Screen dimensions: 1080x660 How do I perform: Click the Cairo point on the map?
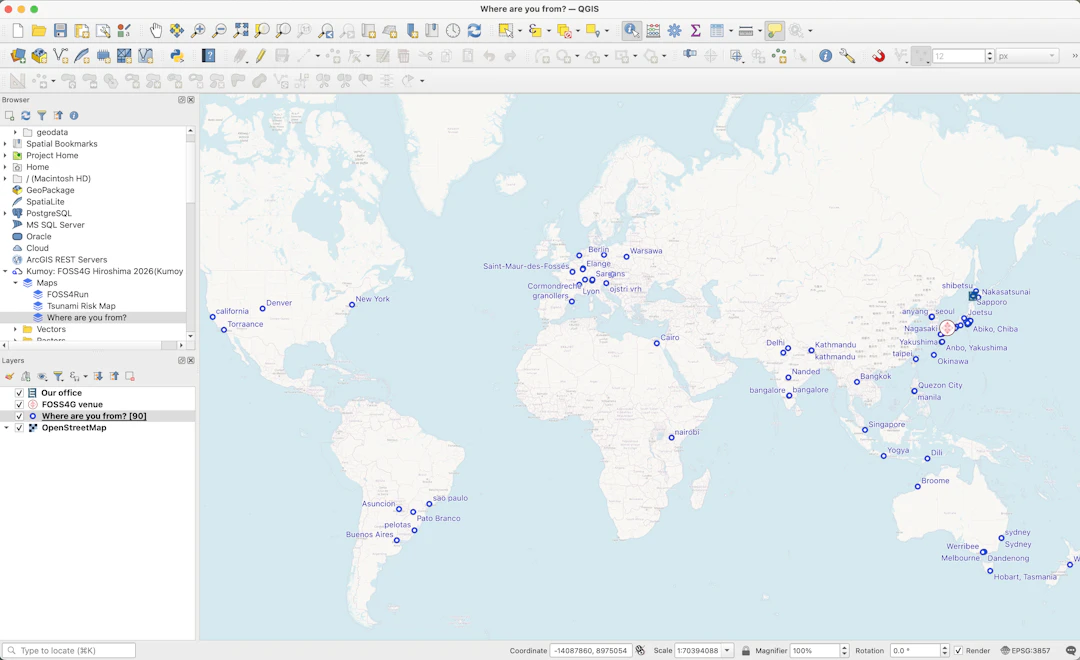click(656, 343)
